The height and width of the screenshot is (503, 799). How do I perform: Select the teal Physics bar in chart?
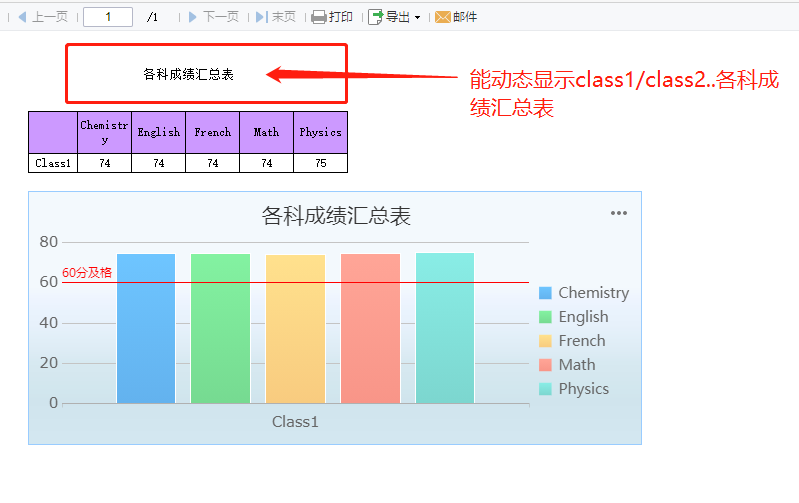(x=445, y=328)
